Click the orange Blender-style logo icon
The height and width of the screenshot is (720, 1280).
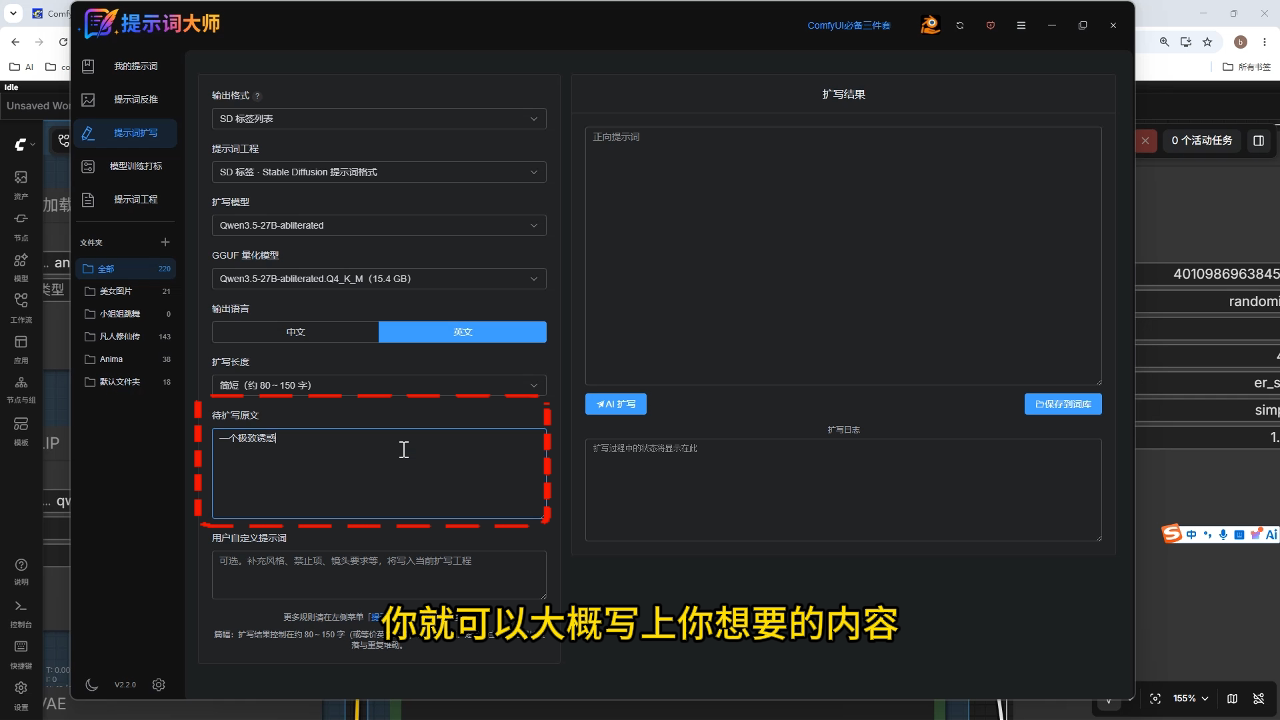tap(930, 25)
